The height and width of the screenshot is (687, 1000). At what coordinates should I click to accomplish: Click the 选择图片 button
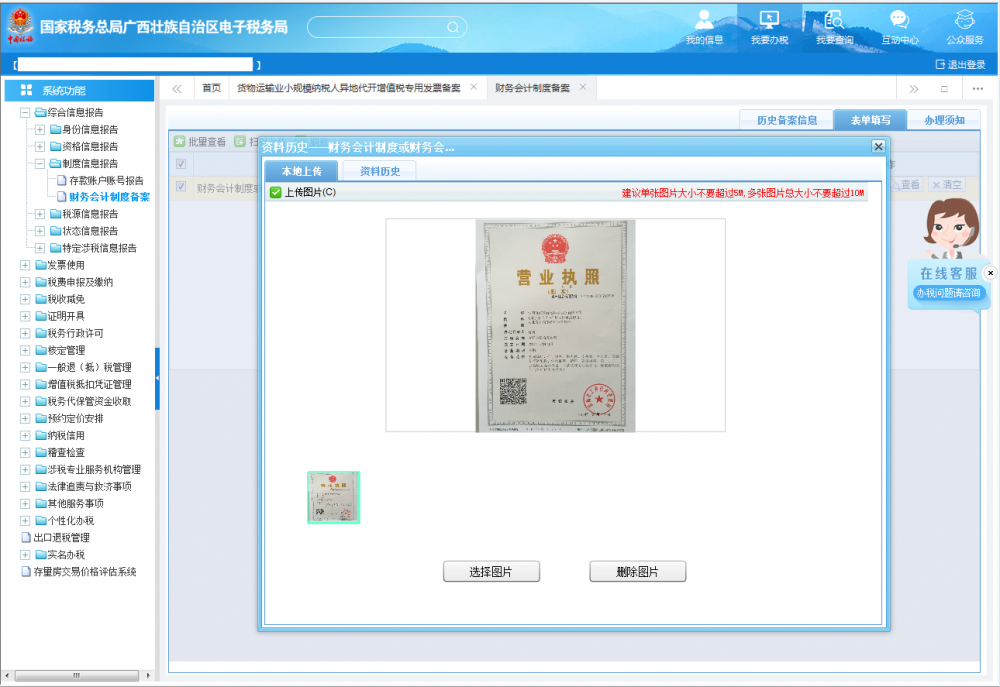491,572
